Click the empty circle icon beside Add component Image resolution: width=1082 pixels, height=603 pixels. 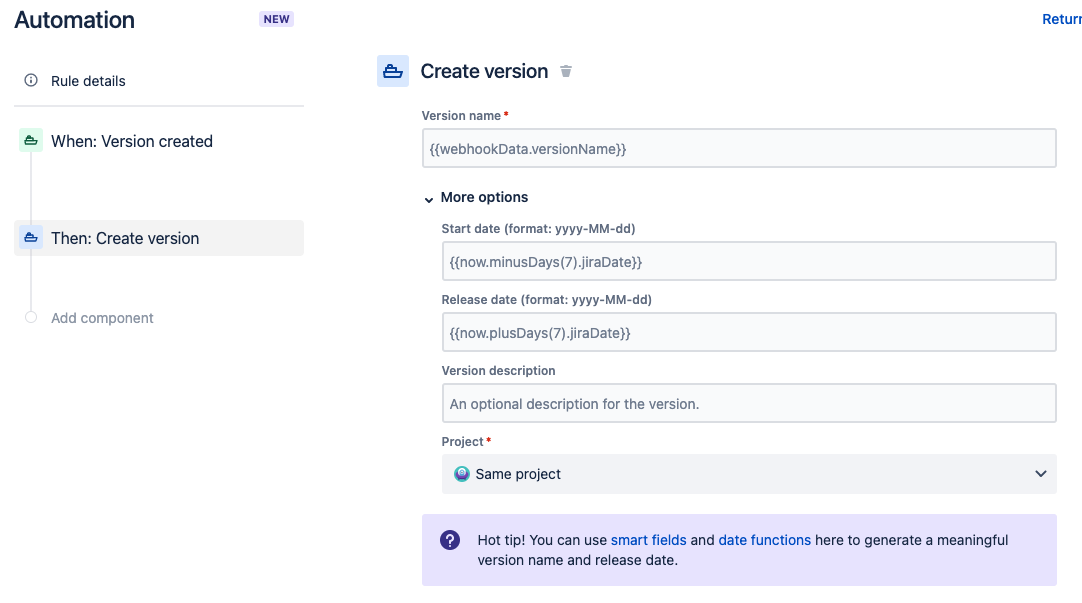30,317
